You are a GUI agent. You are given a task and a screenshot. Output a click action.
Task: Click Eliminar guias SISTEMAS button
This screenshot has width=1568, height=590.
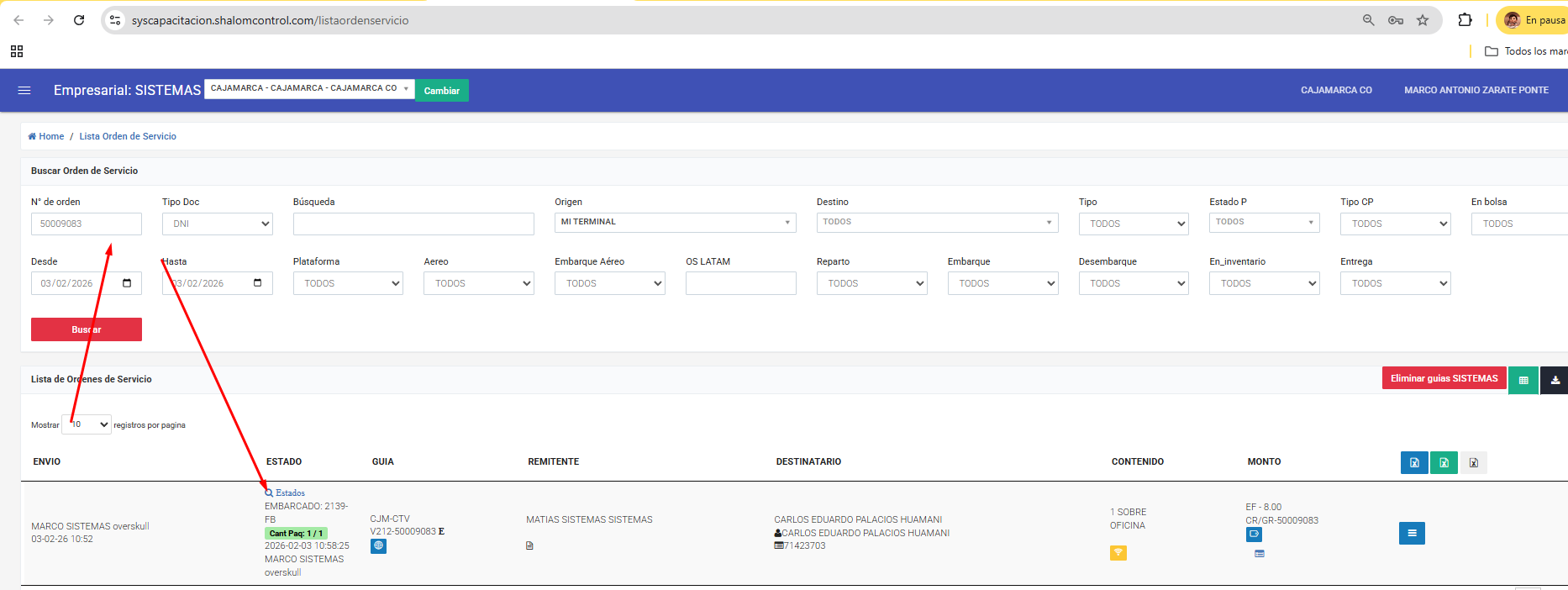[1444, 378]
